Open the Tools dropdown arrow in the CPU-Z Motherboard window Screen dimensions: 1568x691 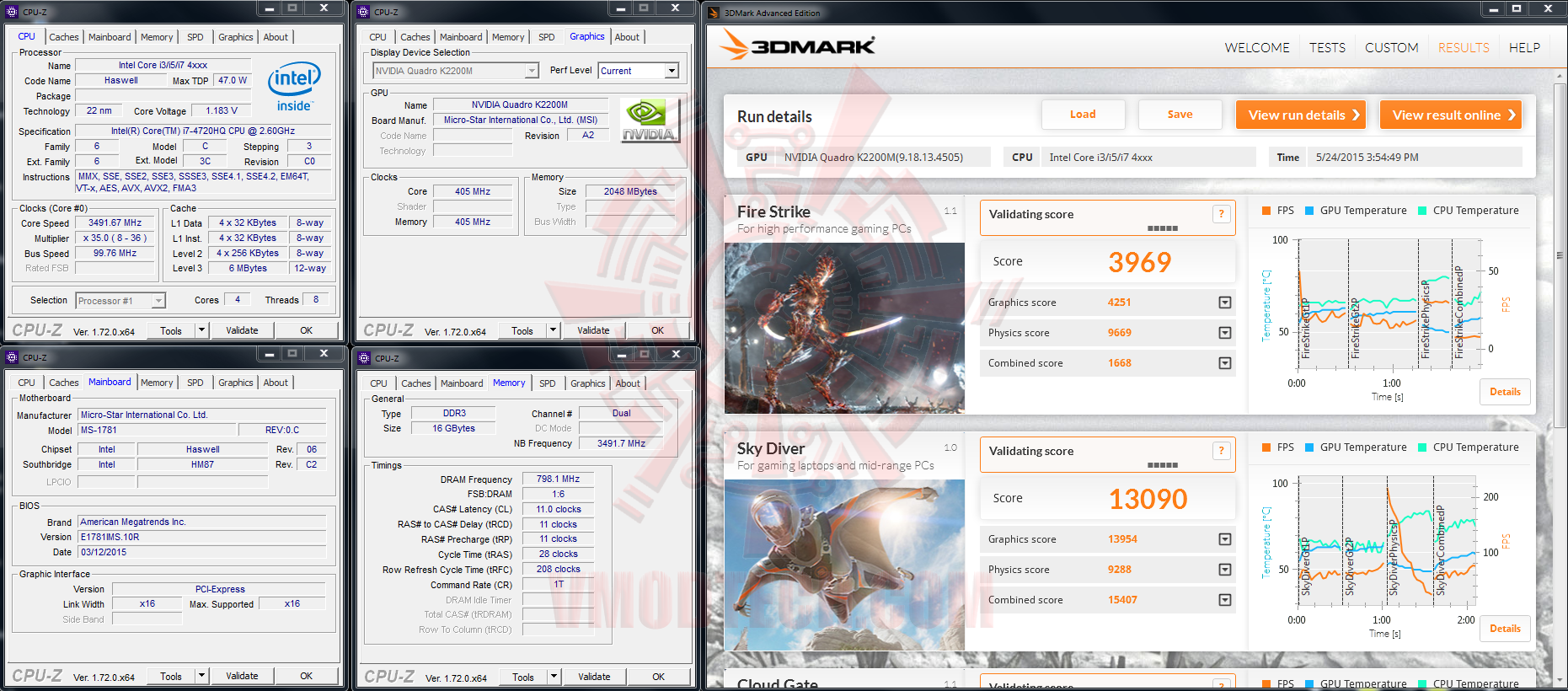(201, 676)
